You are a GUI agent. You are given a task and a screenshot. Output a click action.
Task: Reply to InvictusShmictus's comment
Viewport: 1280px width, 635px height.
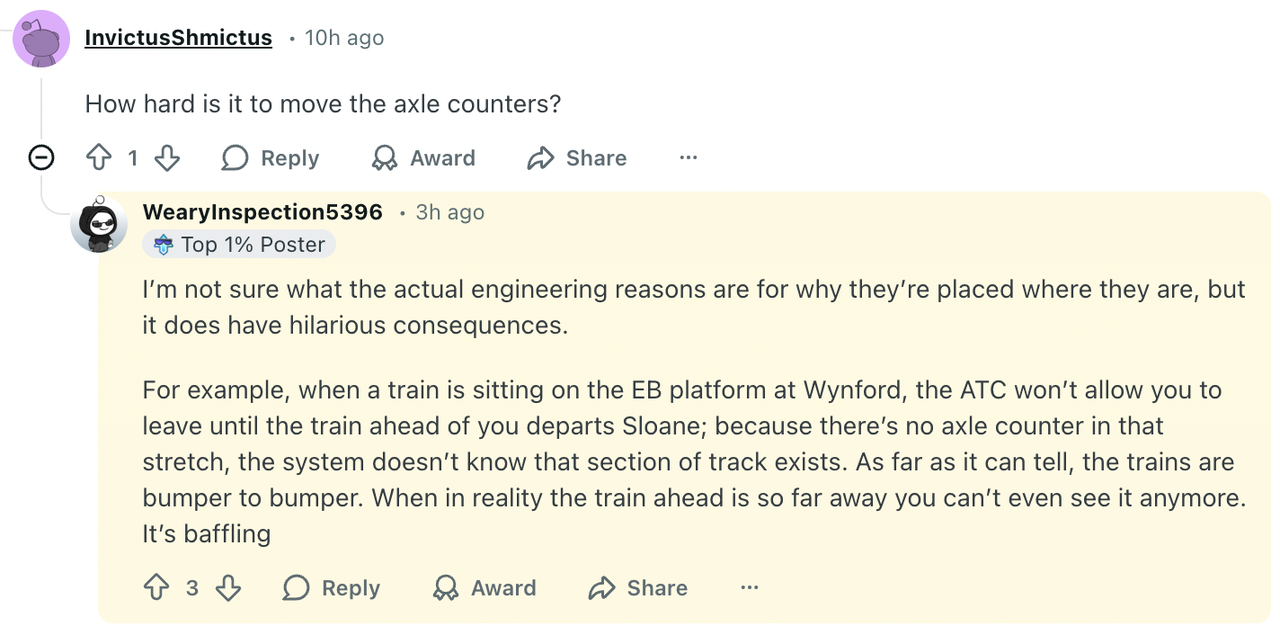coord(270,158)
